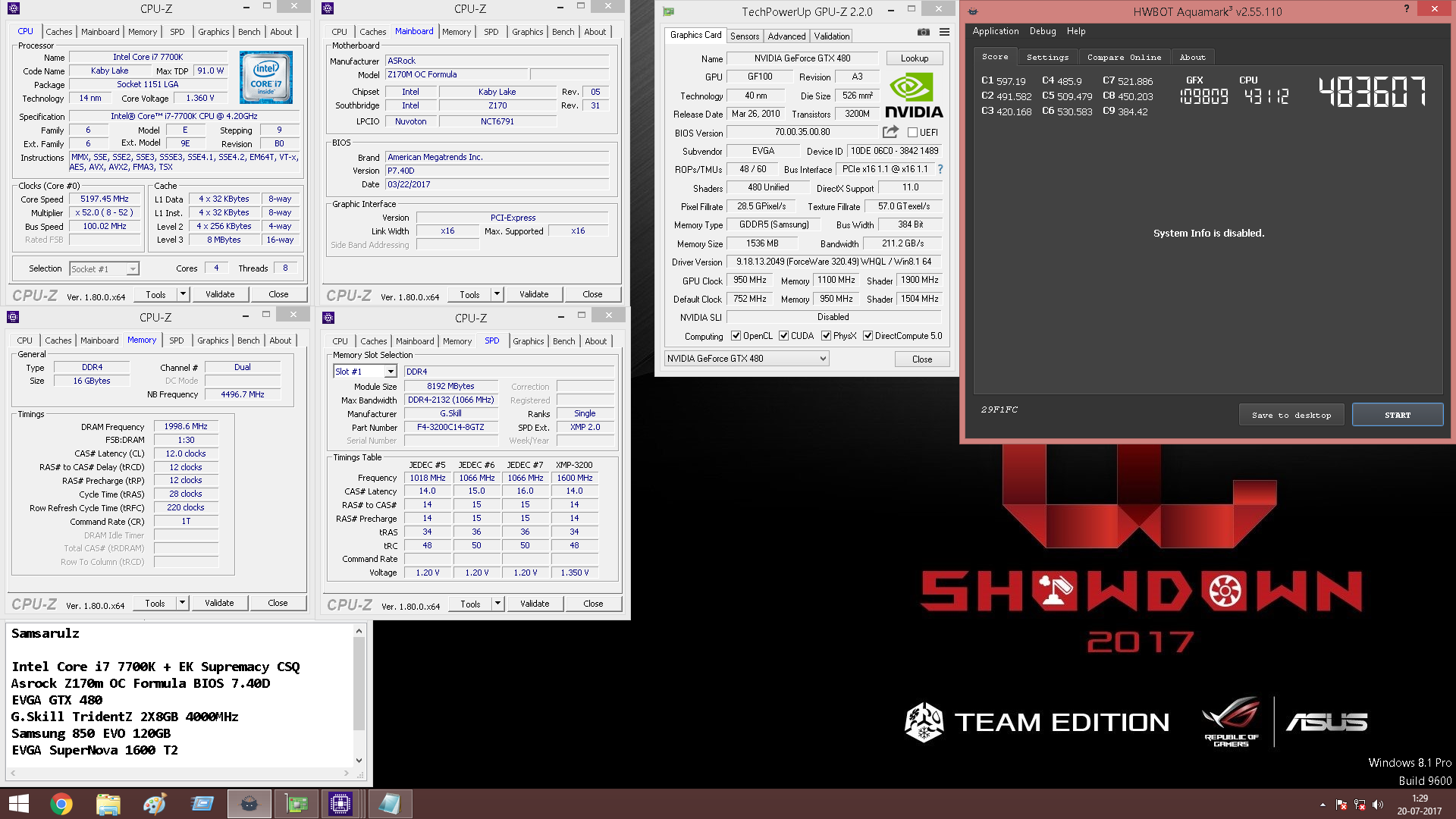Expand Tools arrow in CPU-Z Mainboard-tab window
The height and width of the screenshot is (819, 1456).
click(x=497, y=294)
